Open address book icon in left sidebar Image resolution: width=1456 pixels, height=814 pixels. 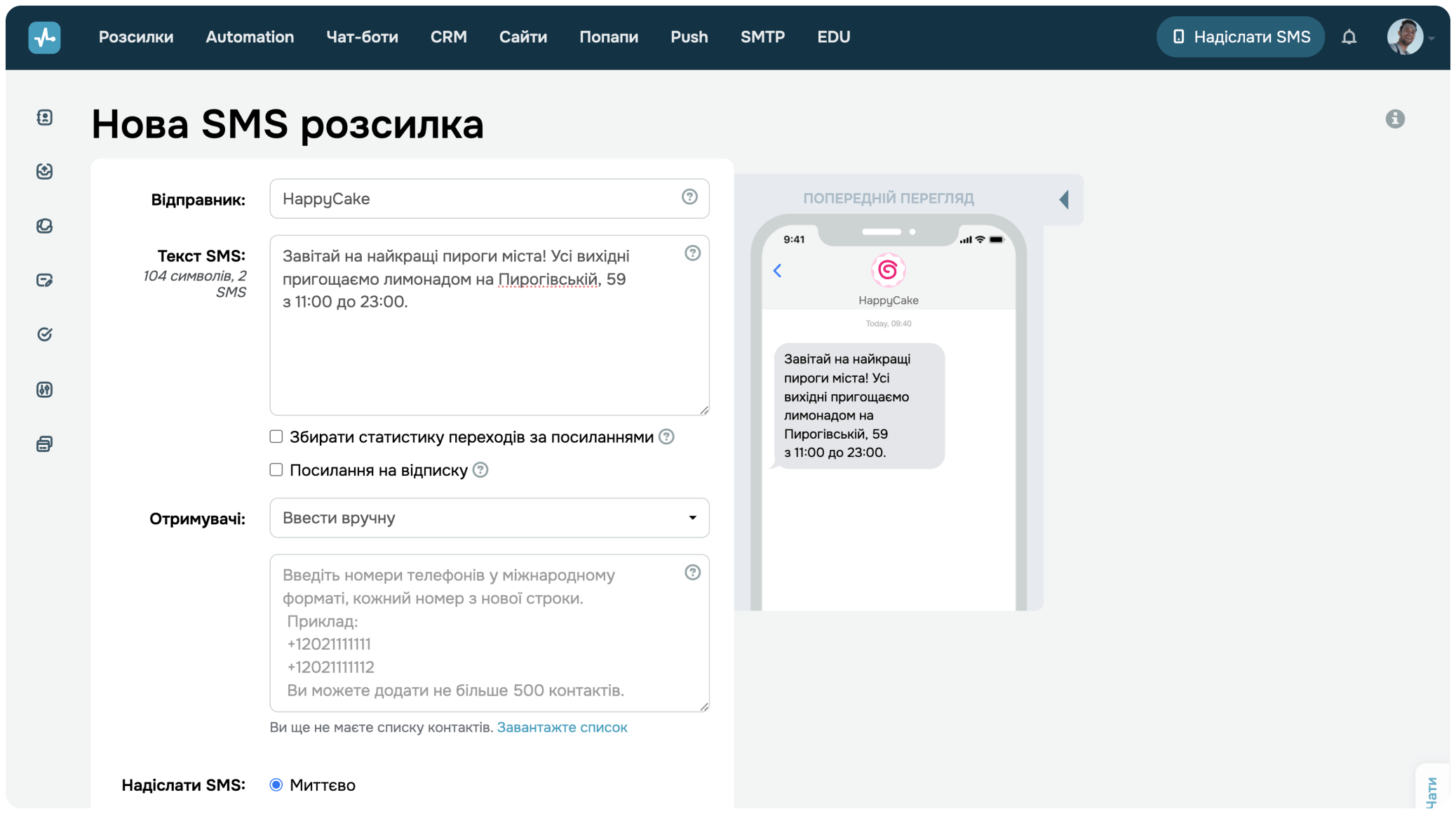tap(44, 118)
